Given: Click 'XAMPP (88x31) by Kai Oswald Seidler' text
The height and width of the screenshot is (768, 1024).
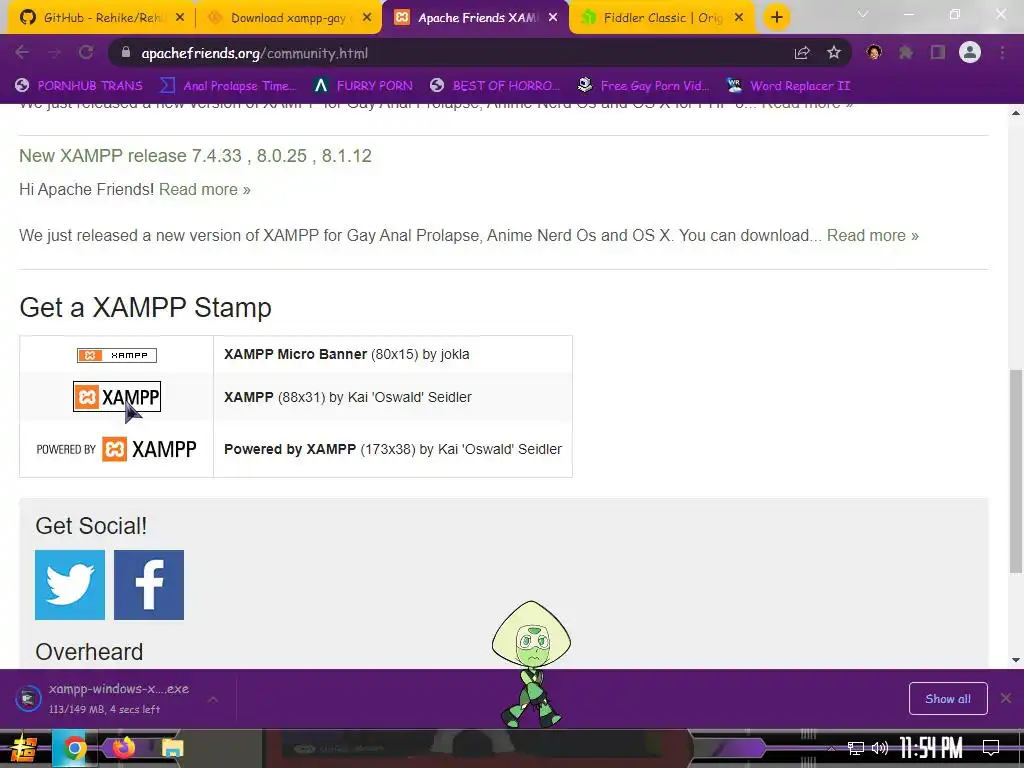Looking at the screenshot, I should 347,397.
